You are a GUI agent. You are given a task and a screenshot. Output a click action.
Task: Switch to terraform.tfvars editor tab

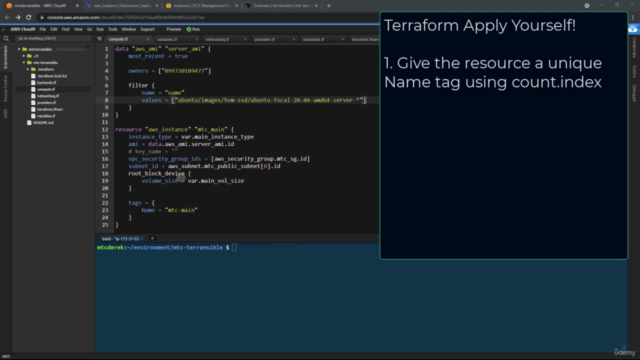pos(365,40)
